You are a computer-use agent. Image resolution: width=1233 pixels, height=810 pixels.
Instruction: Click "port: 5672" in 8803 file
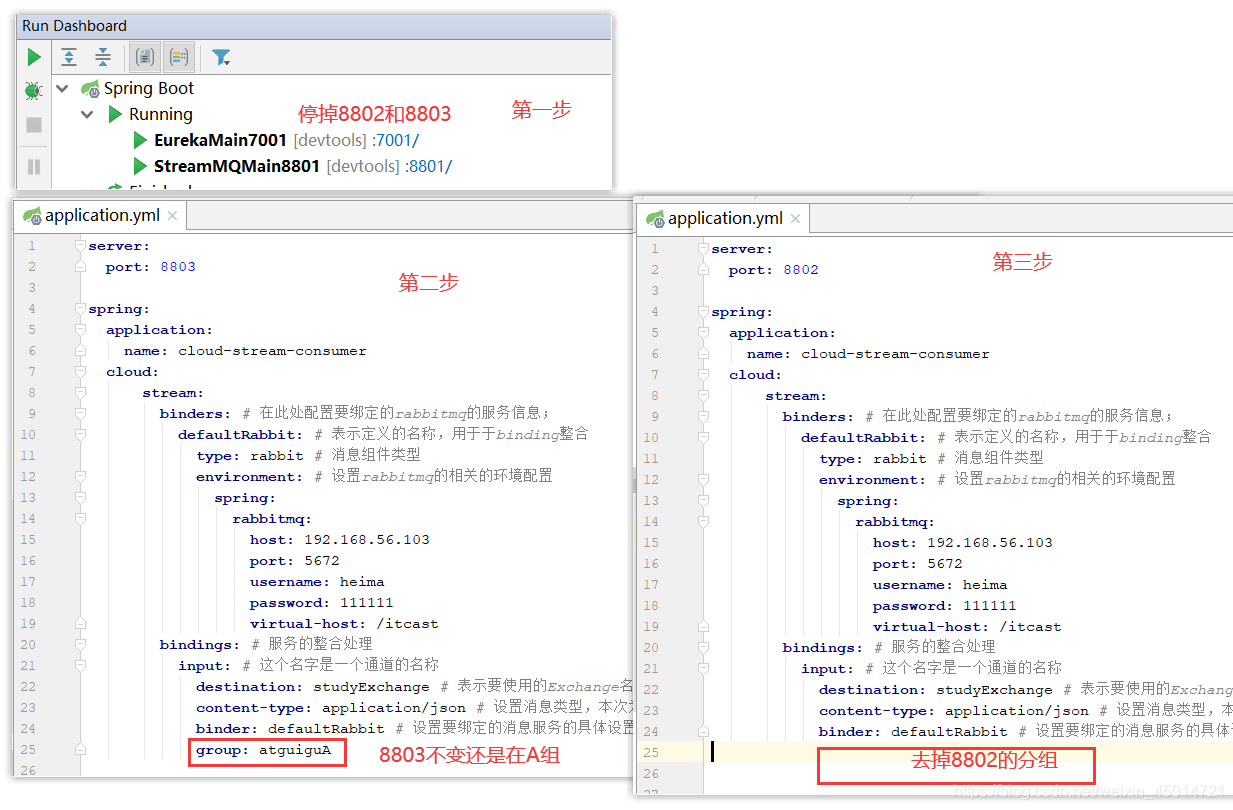click(x=295, y=561)
